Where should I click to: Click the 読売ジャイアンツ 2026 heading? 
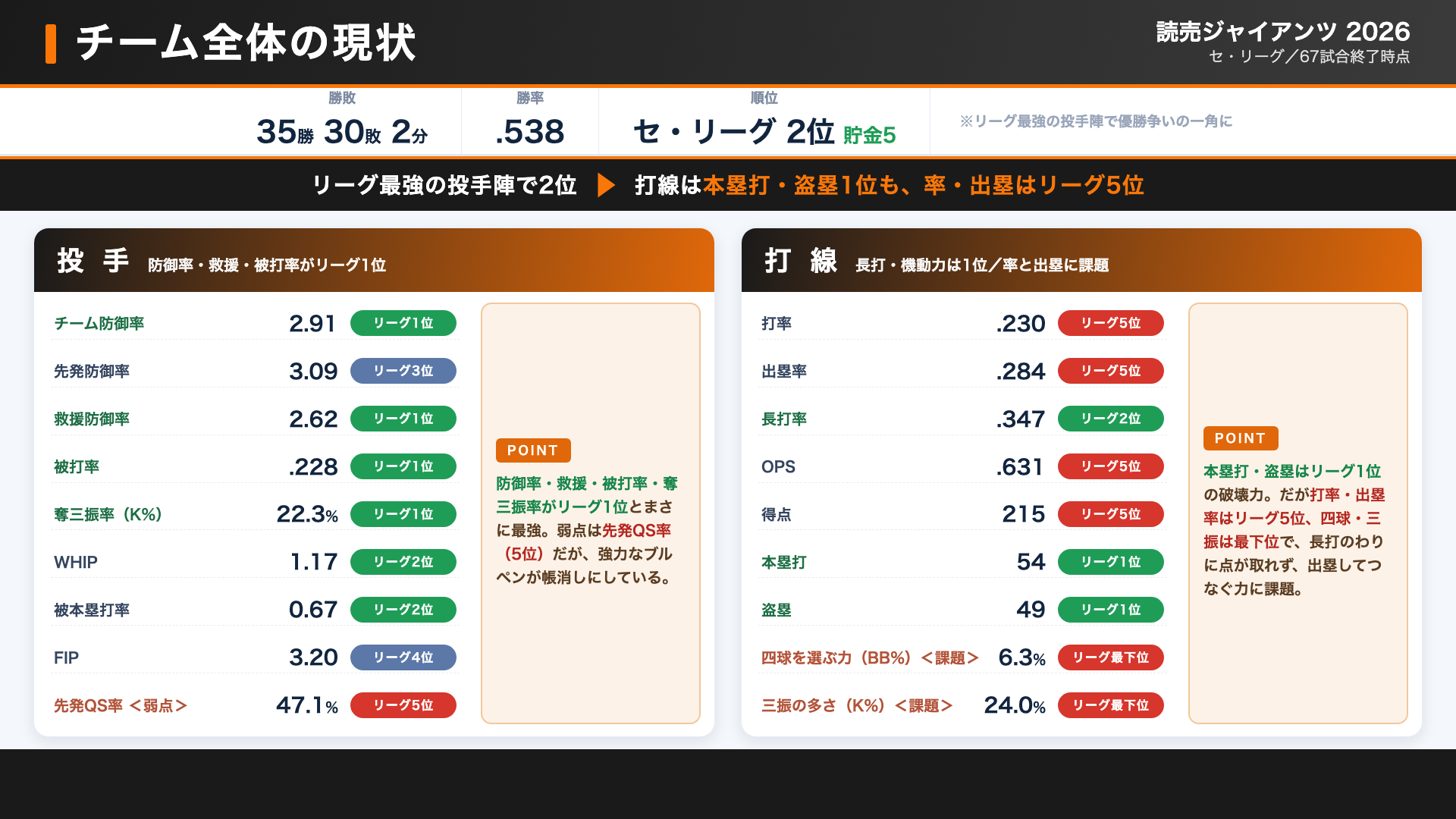1283,32
